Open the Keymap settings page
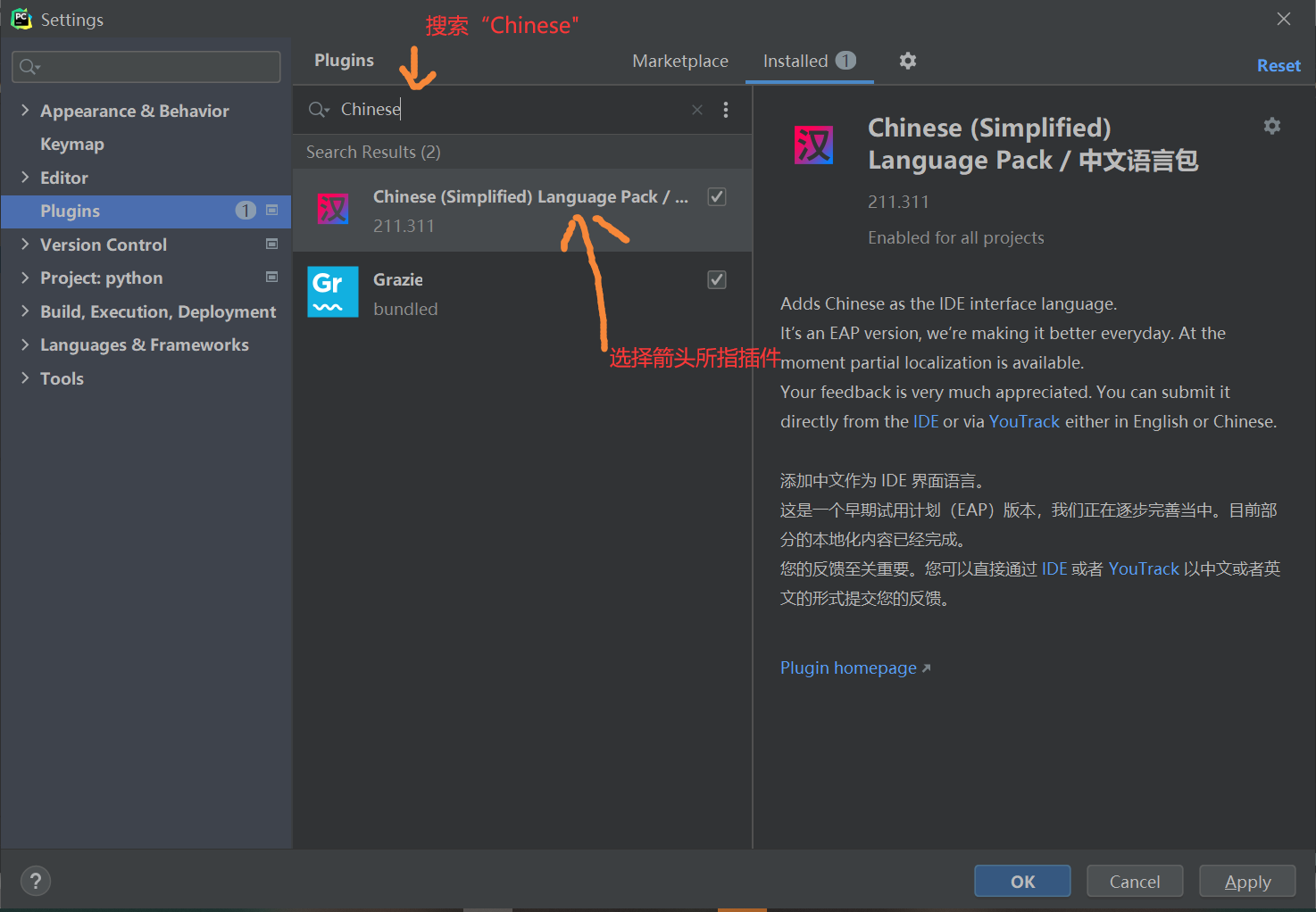Screen dimensions: 1316x912 click(72, 145)
